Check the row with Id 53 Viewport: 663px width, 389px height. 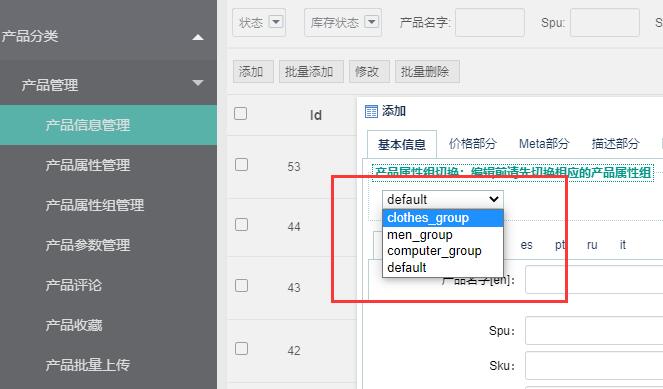[241, 164]
